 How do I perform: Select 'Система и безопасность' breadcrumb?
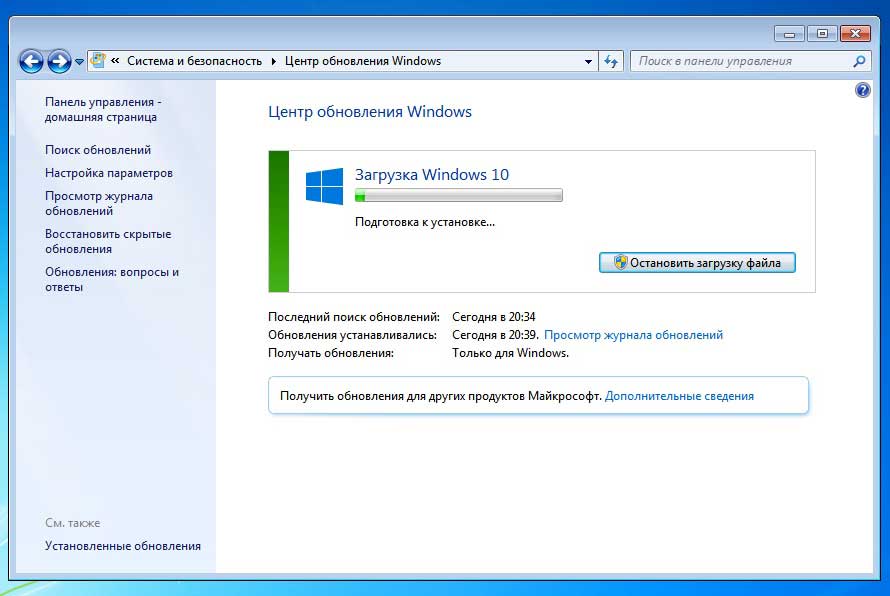tap(194, 61)
